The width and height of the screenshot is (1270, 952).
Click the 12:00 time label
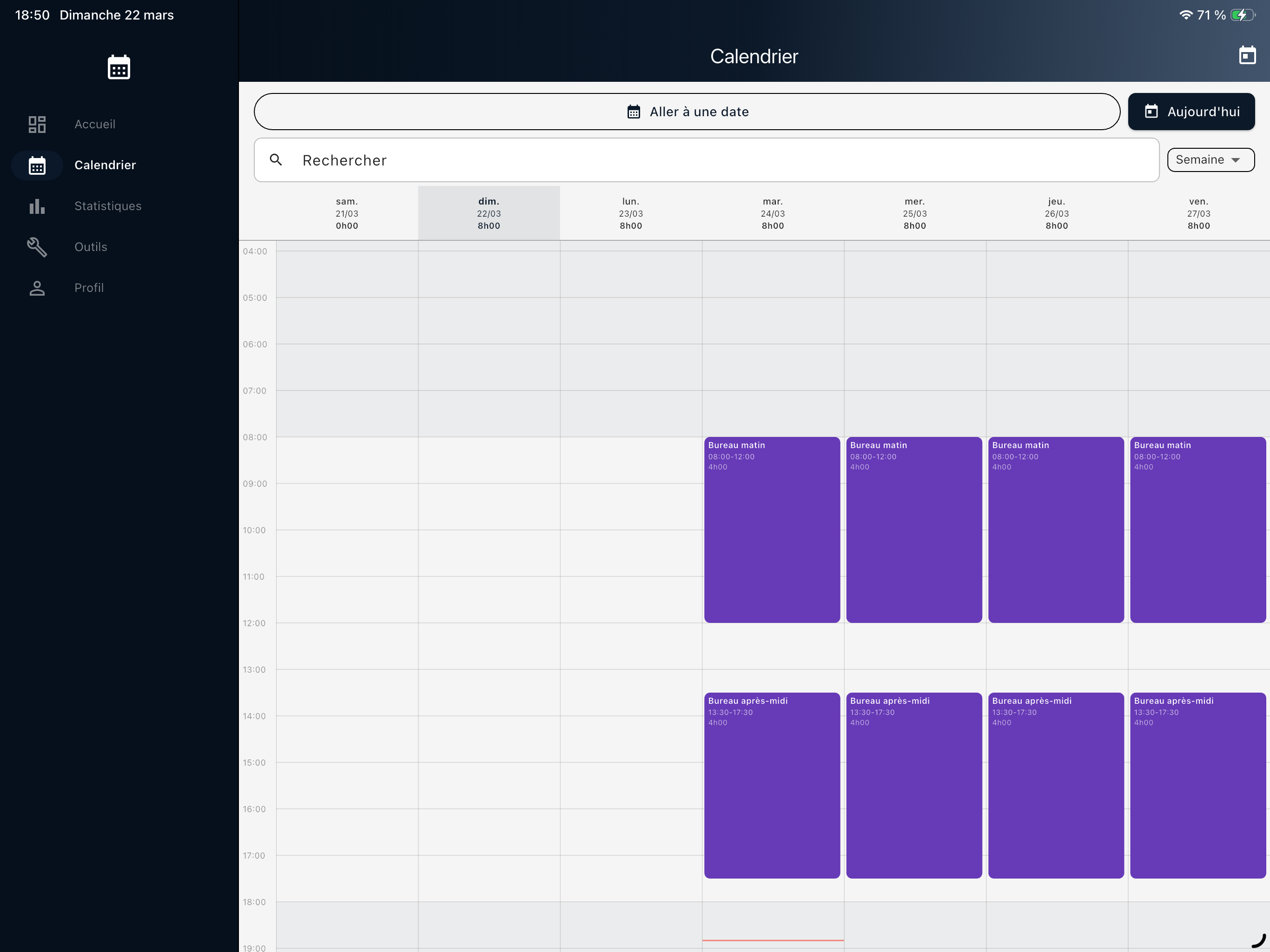click(254, 623)
